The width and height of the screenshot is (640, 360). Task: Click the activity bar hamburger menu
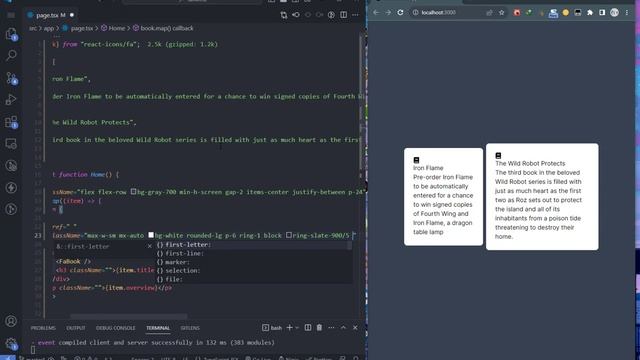point(11,15)
